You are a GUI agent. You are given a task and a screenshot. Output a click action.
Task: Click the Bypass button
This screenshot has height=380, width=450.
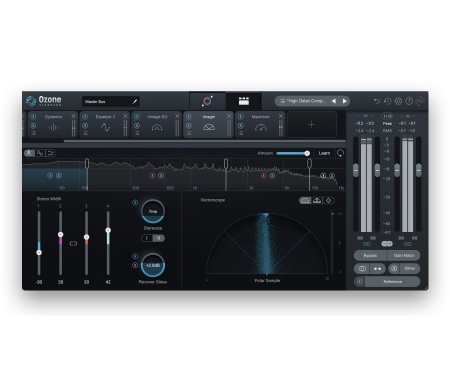(370, 256)
